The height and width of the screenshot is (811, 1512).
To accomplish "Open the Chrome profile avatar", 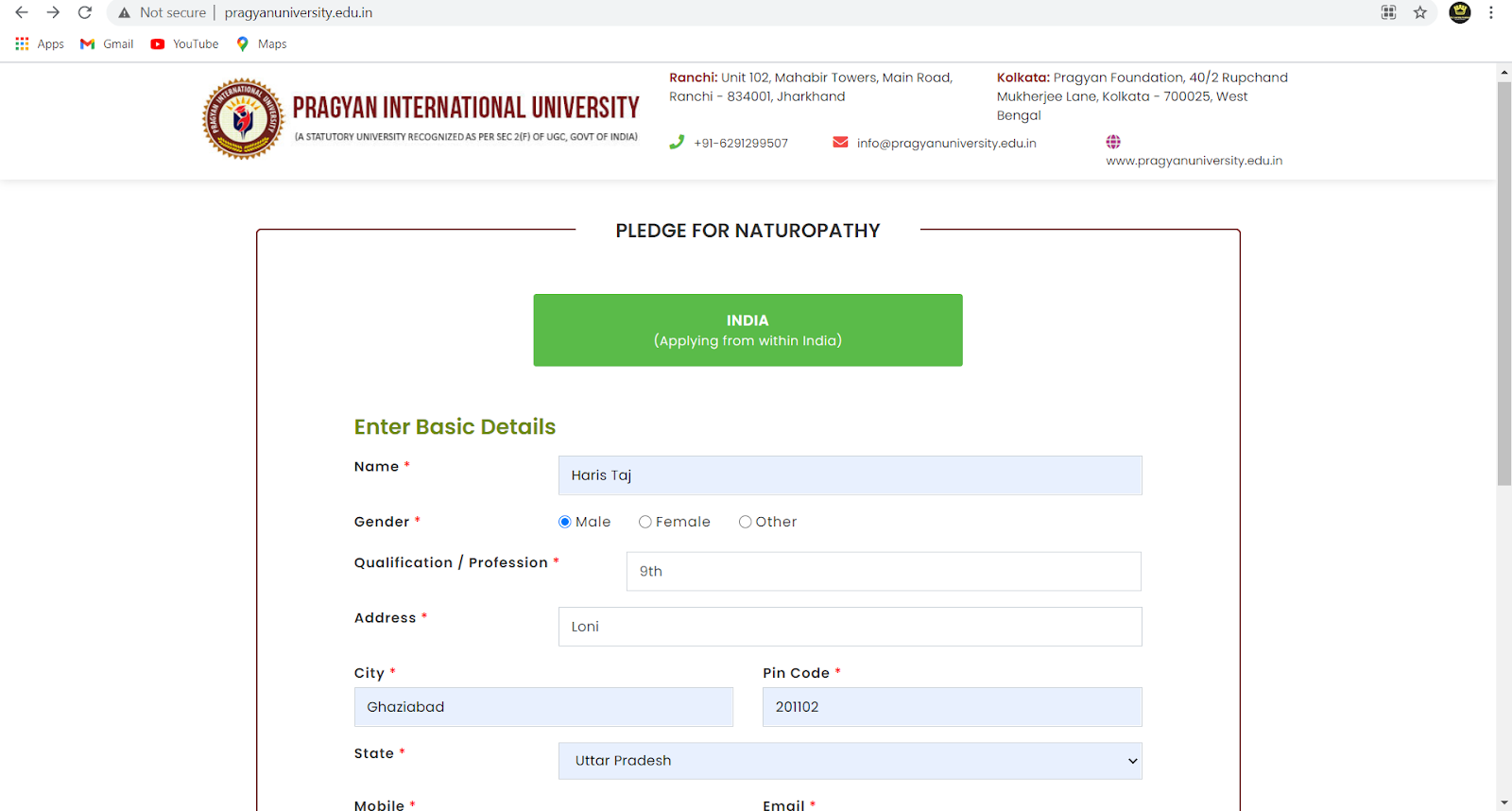I will tap(1460, 12).
